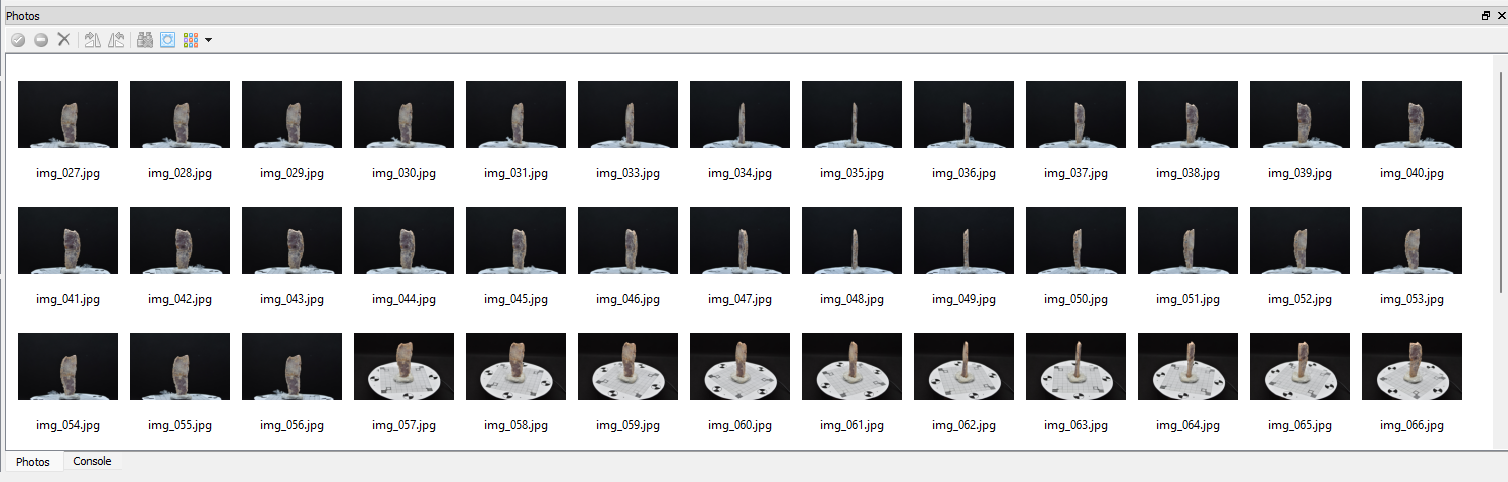Screen dimensions: 1508x482
Task: Click the Reset Filter binoculars icon
Action: coord(144,40)
